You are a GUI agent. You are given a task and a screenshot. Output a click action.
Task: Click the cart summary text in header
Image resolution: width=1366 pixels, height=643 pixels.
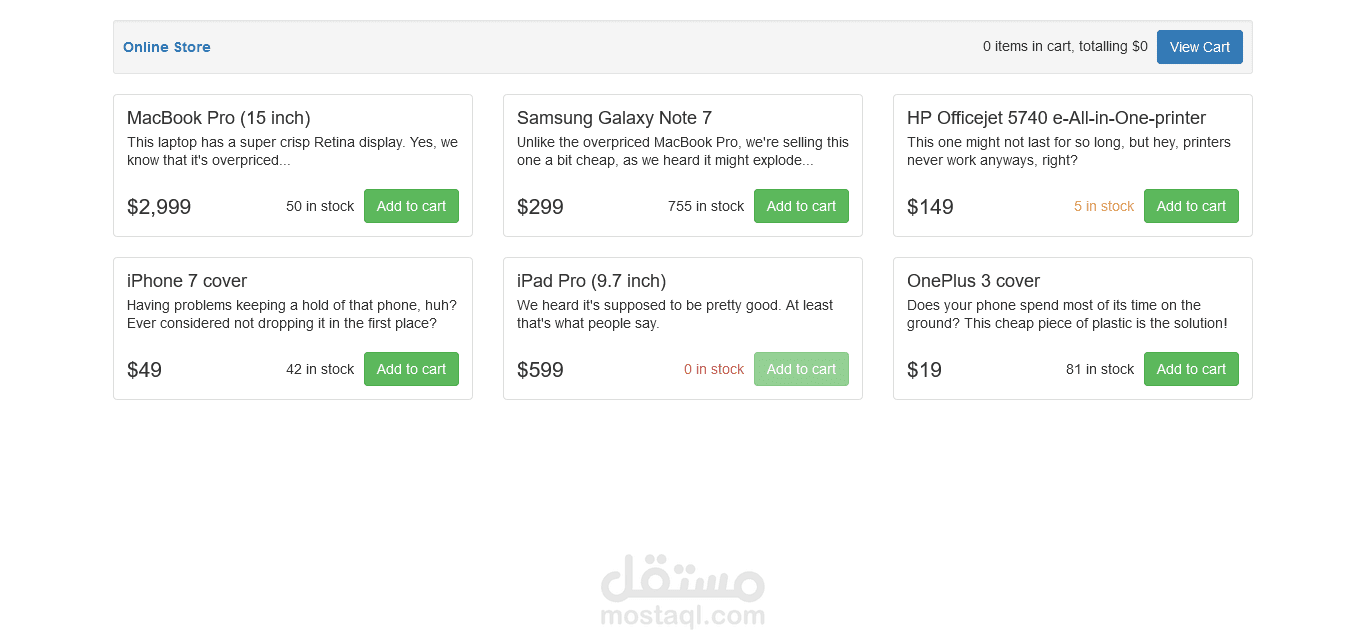tap(1065, 46)
